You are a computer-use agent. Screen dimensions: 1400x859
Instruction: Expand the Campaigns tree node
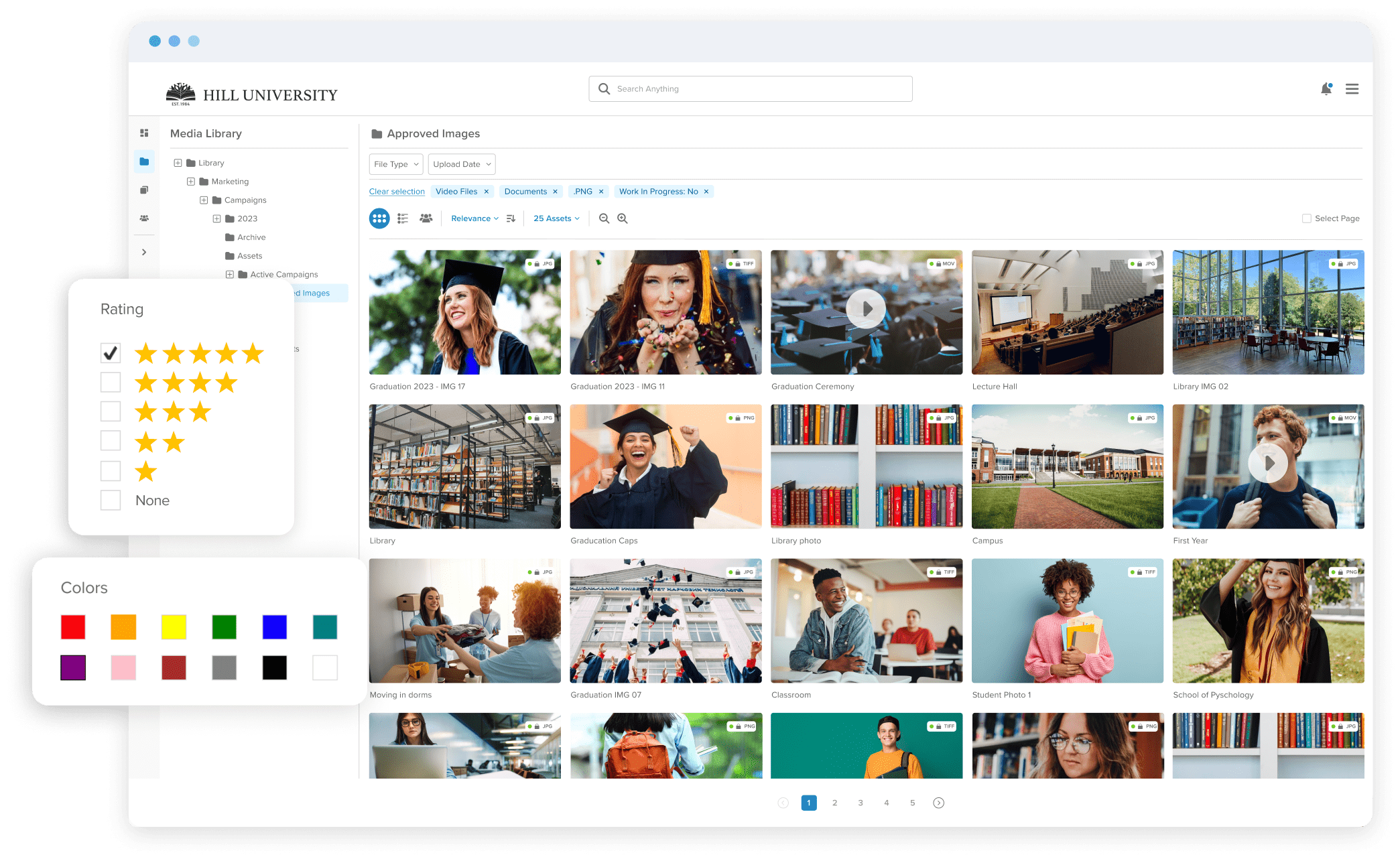tap(204, 200)
